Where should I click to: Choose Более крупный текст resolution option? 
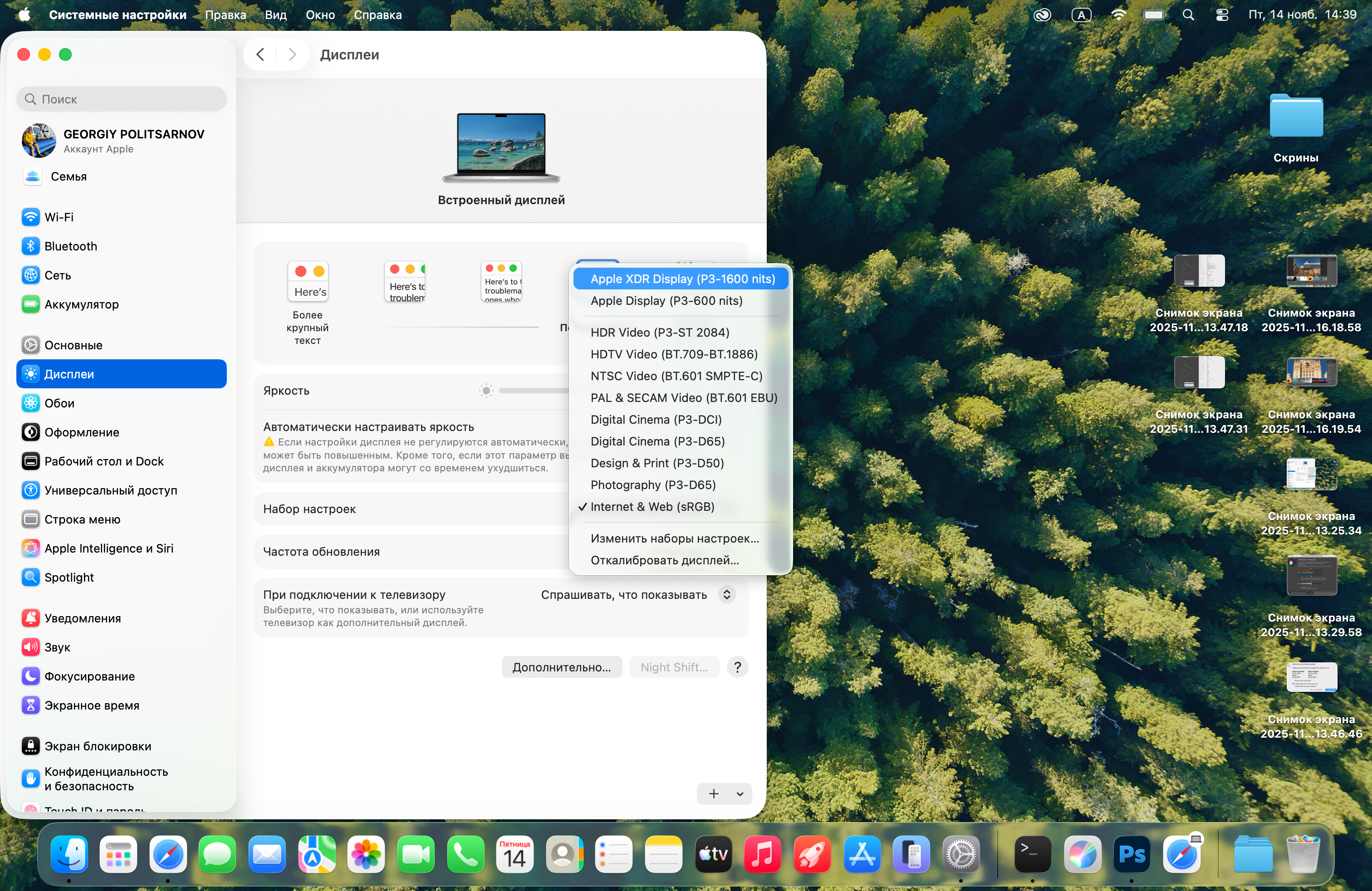(x=308, y=282)
